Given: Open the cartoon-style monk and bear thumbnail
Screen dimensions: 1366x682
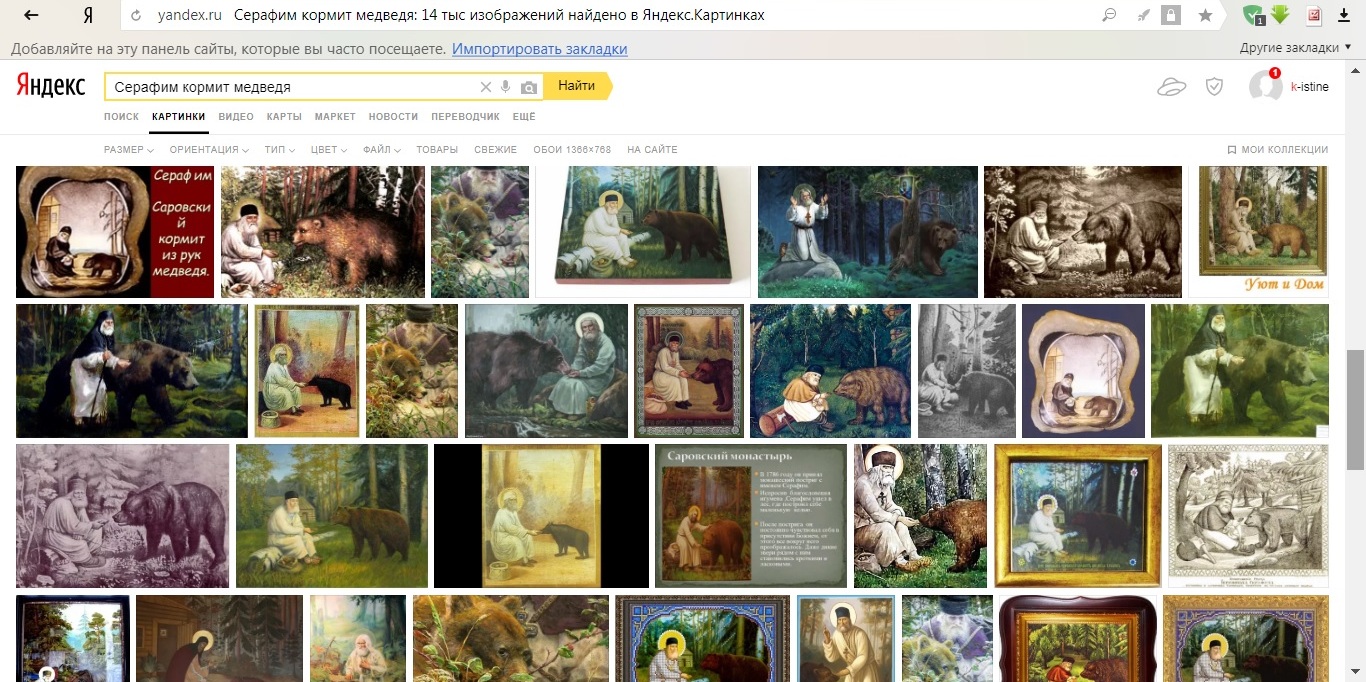Looking at the screenshot, I should [x=830, y=371].
